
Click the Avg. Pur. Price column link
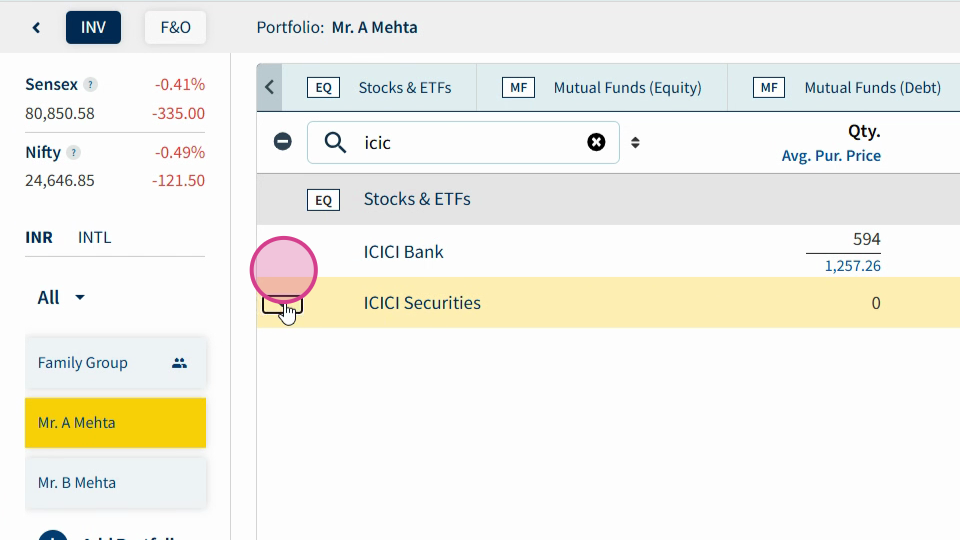coord(831,156)
